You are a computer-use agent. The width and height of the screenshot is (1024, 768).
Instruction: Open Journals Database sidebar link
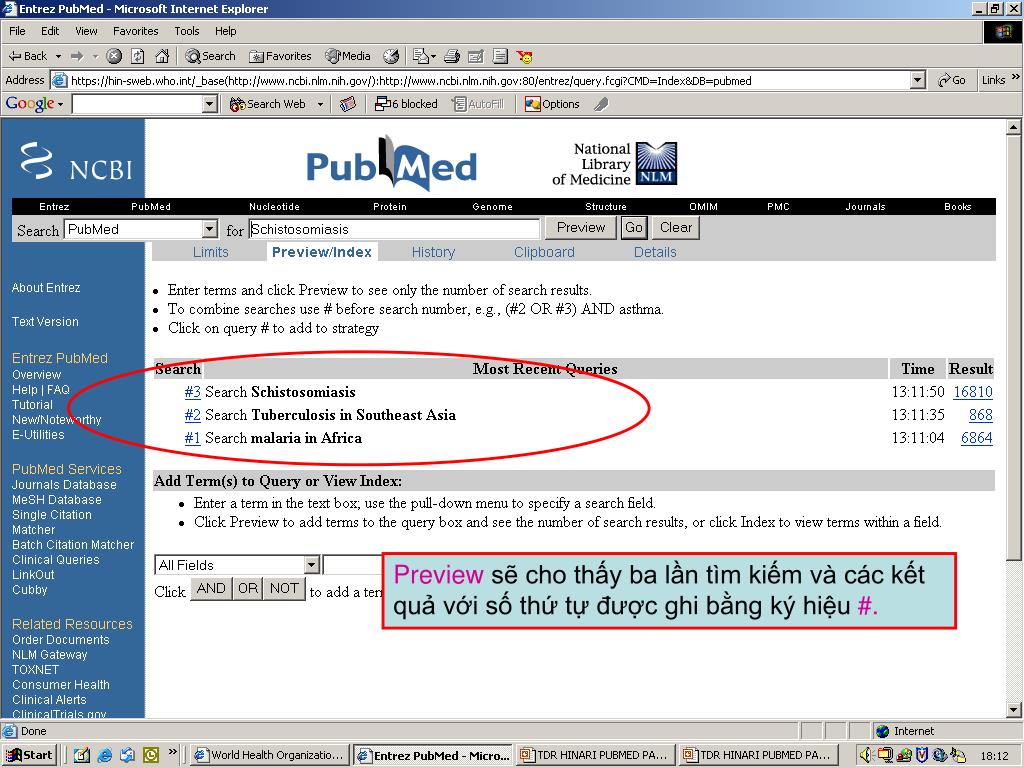tap(64, 485)
